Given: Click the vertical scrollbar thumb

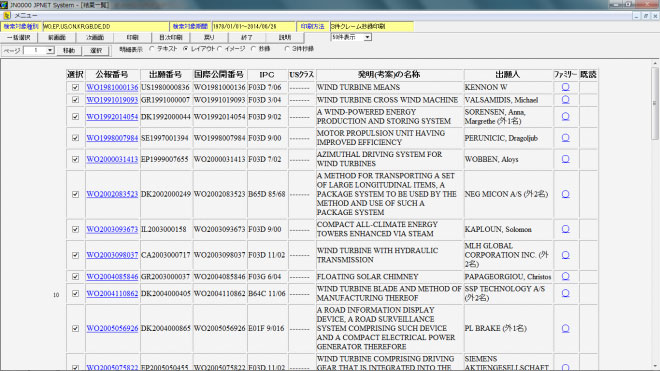Looking at the screenshot, I should coord(655,103).
